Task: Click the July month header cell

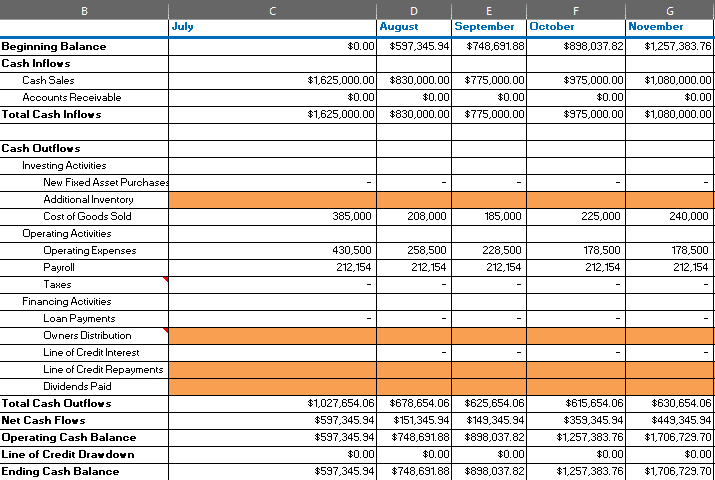Action: tap(272, 27)
